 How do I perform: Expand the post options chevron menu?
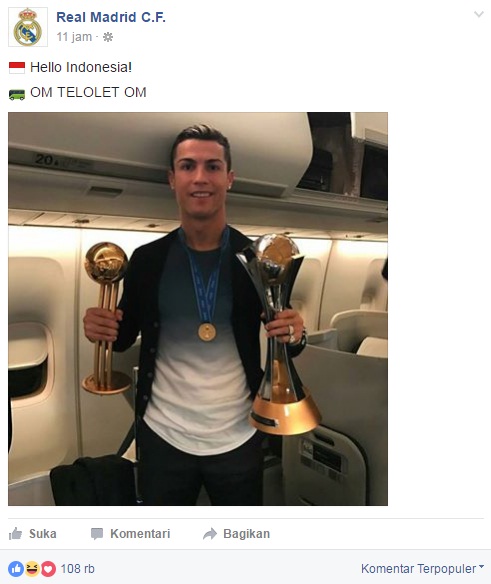479,15
